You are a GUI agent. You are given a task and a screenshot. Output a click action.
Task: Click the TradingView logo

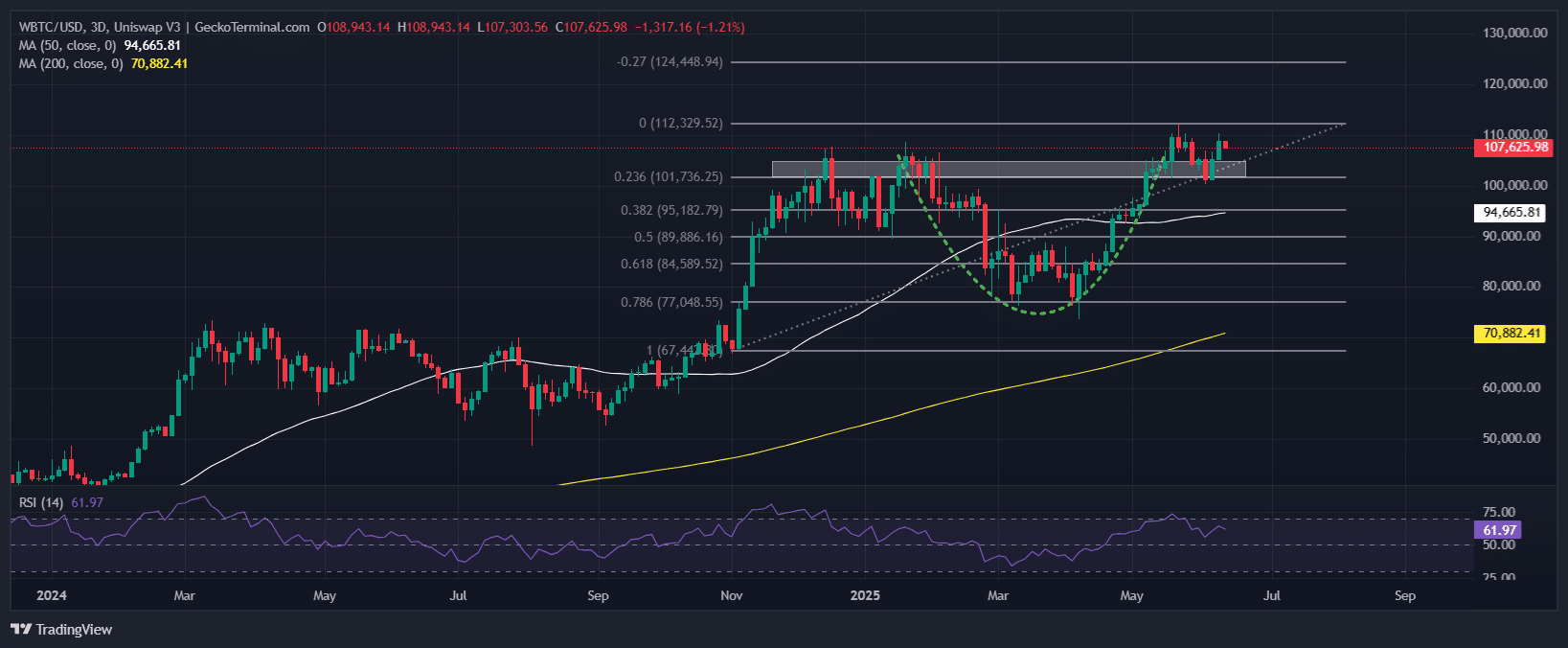[x=61, y=630]
